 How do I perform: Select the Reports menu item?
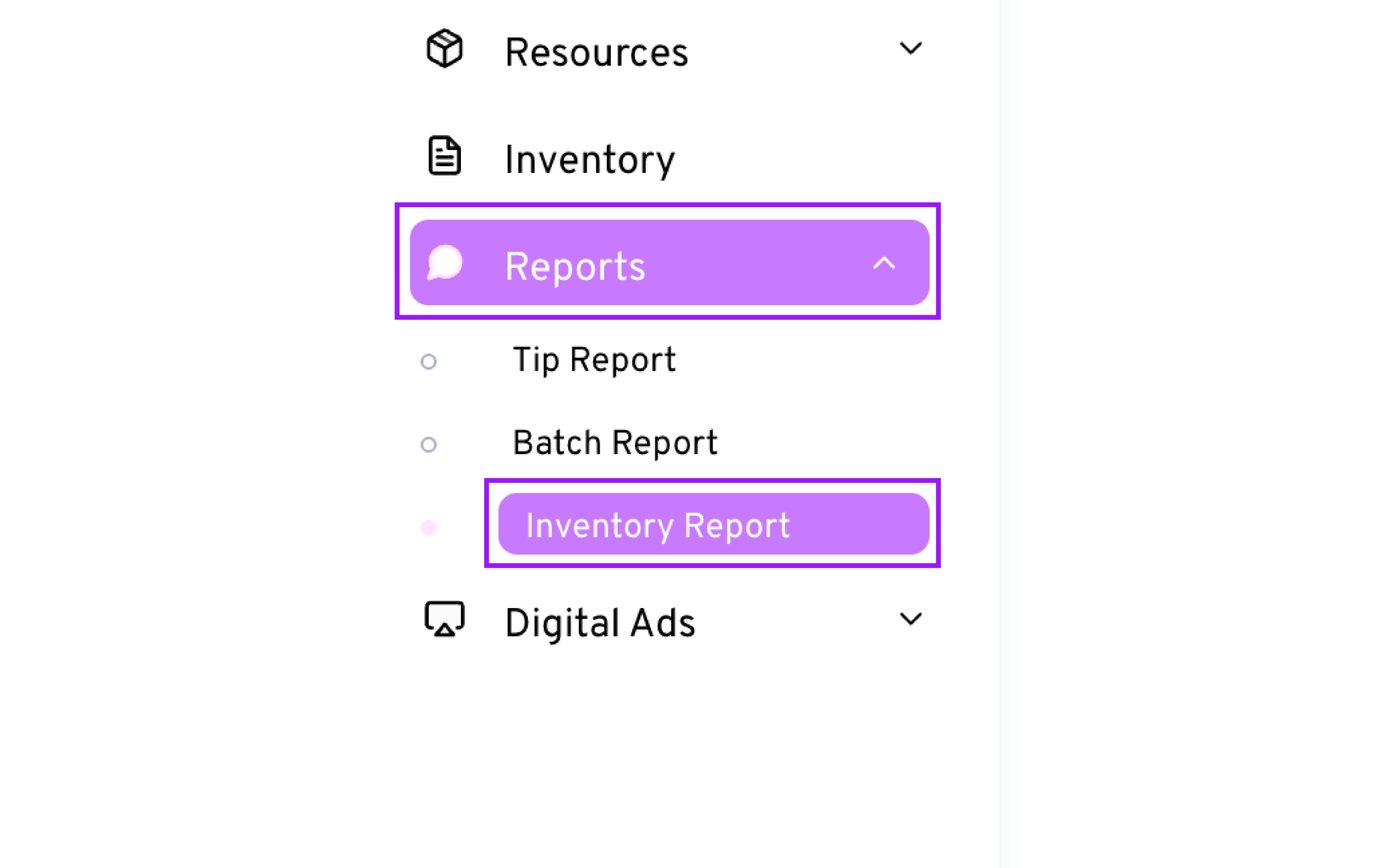pyautogui.click(x=575, y=266)
